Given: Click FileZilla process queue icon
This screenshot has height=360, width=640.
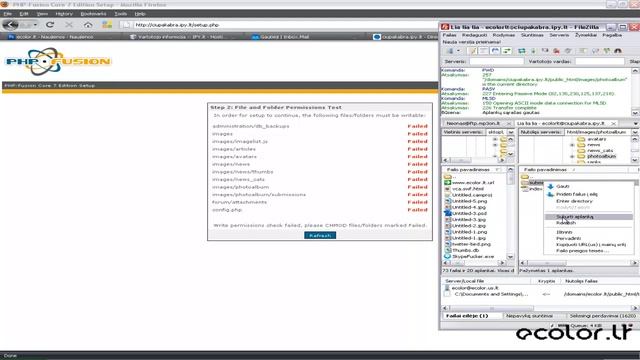Looking at the screenshot, I should 533,51.
